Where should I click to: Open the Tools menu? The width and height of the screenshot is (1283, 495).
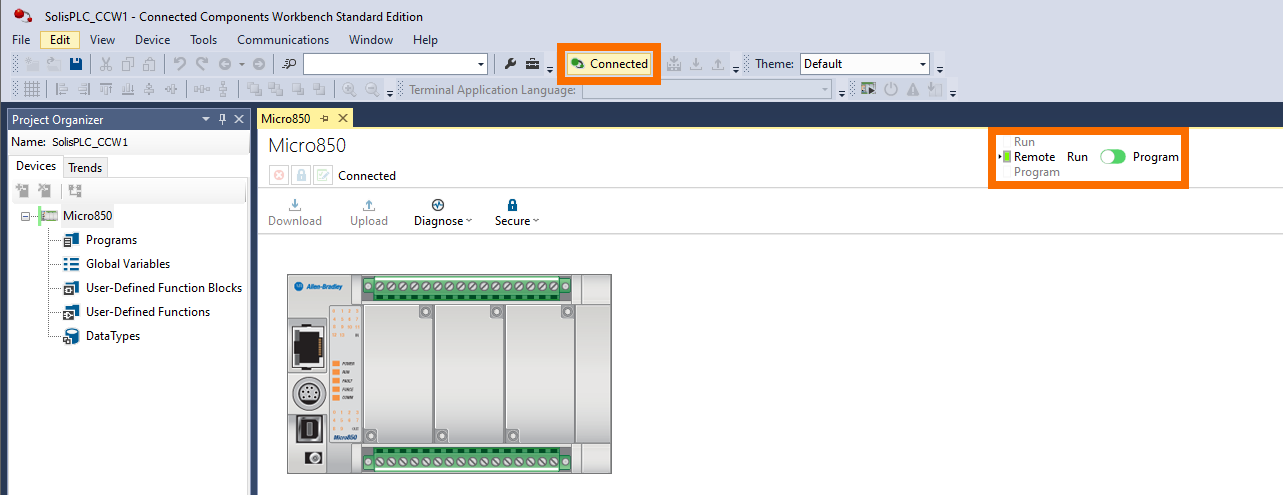tap(204, 40)
